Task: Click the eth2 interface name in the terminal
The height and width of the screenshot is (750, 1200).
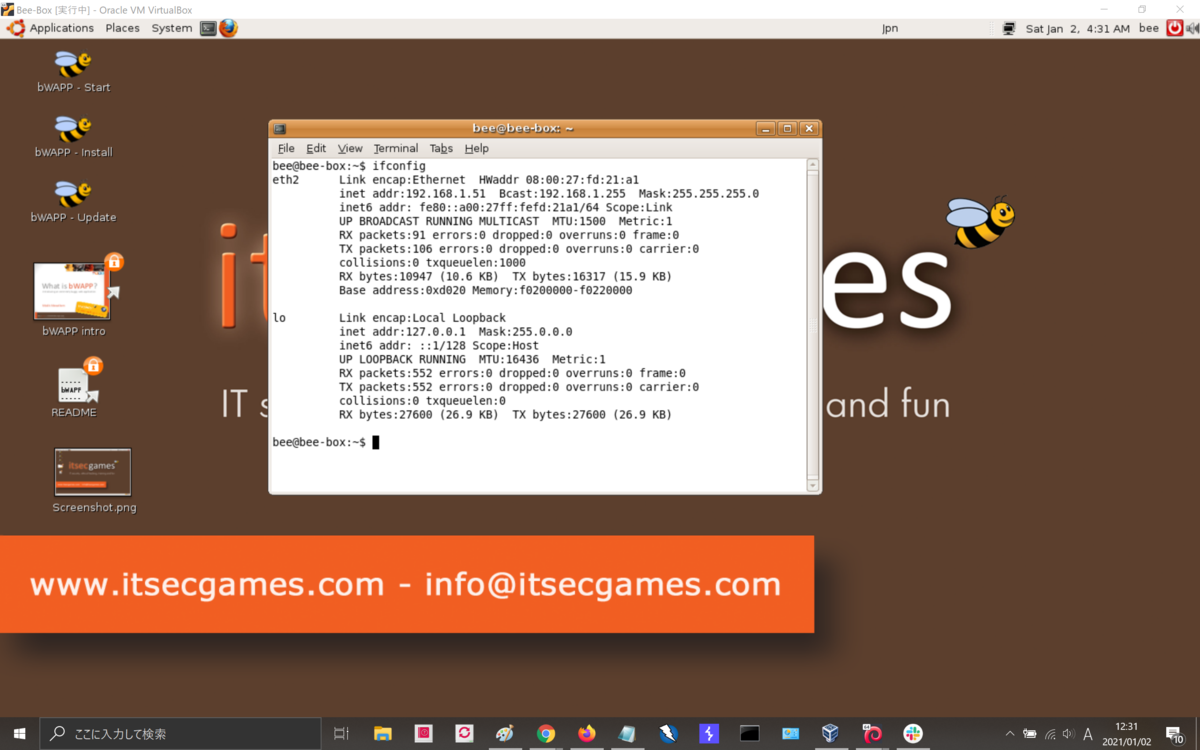Action: pyautogui.click(x=286, y=180)
